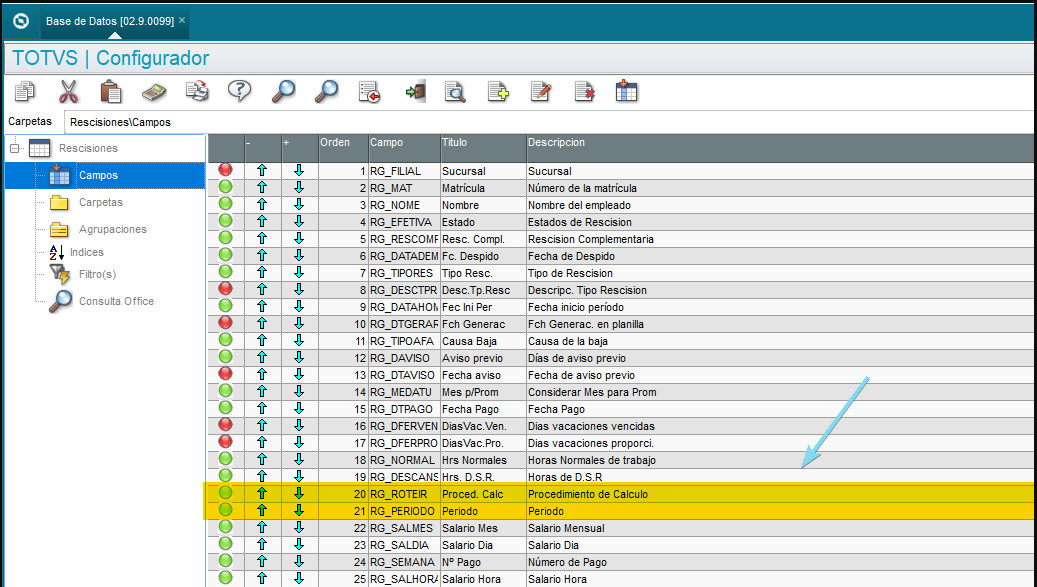This screenshot has width=1037, height=587.
Task: Click the Rescisiones\Campos path field
Action: click(x=549, y=122)
